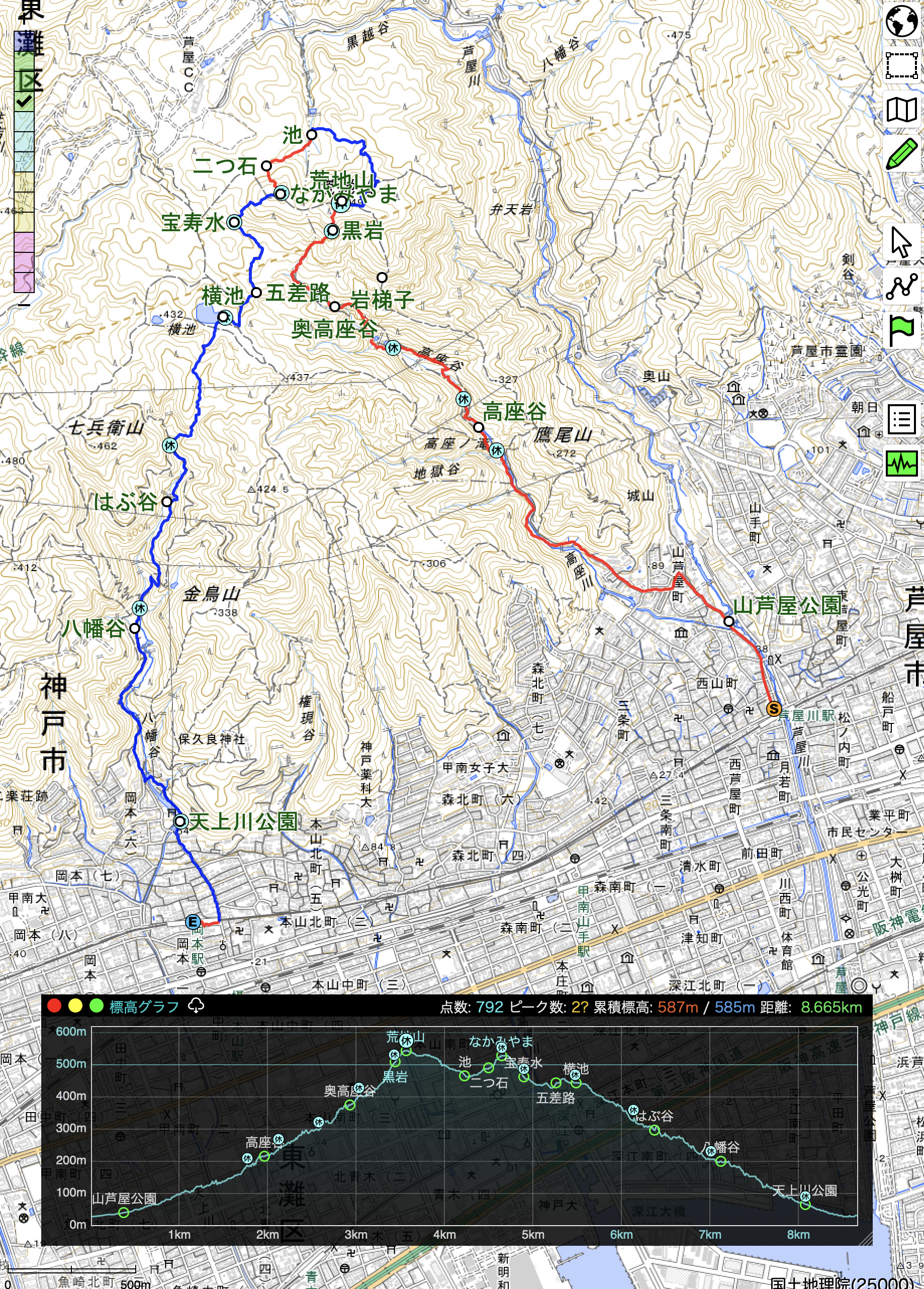This screenshot has height=1289, width=924.
Task: Click the globe world map icon
Action: (902, 22)
